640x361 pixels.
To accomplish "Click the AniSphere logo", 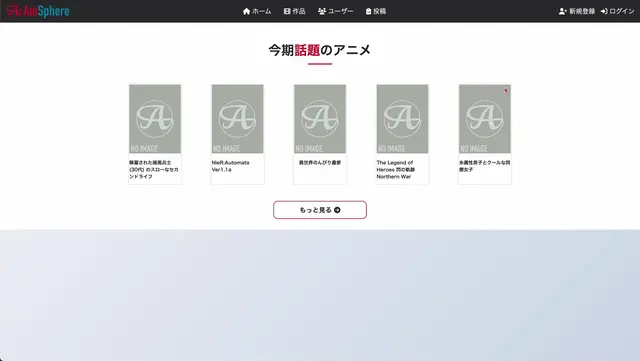I will coord(38,11).
